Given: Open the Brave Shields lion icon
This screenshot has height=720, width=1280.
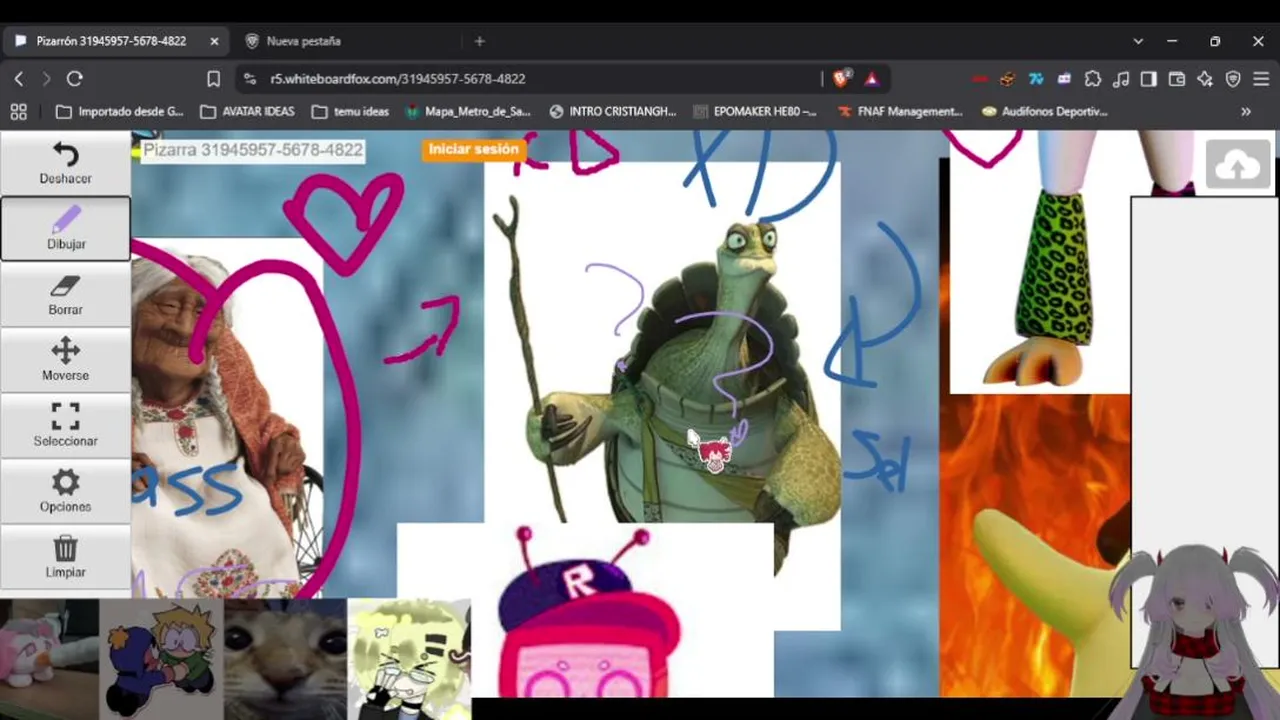Looking at the screenshot, I should pos(842,78).
